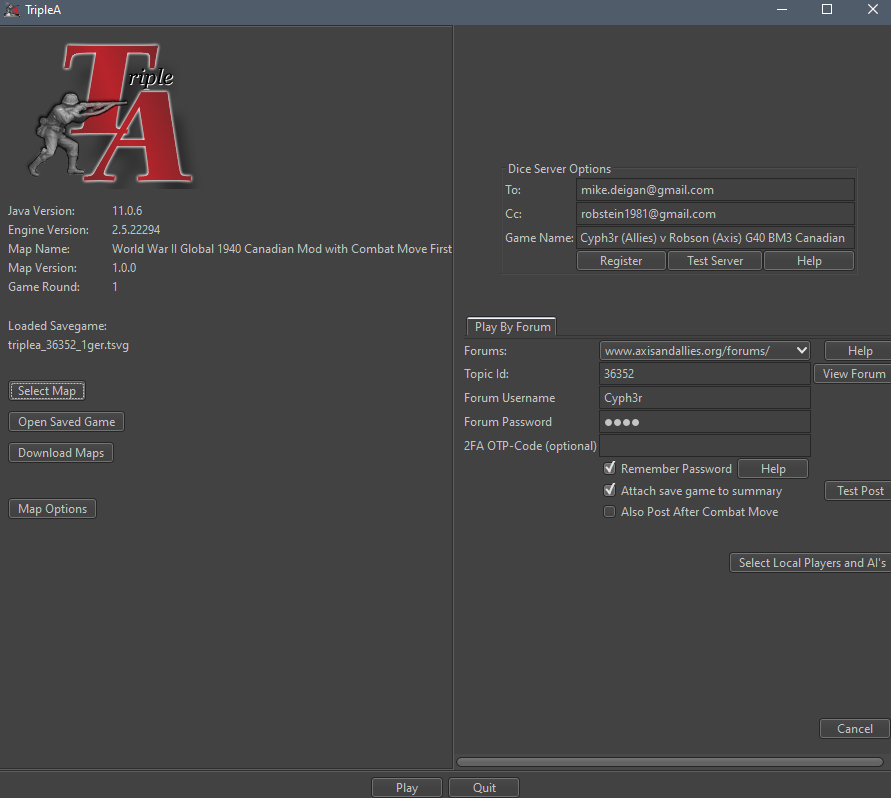
Task: Send a Test Post
Action: [859, 491]
